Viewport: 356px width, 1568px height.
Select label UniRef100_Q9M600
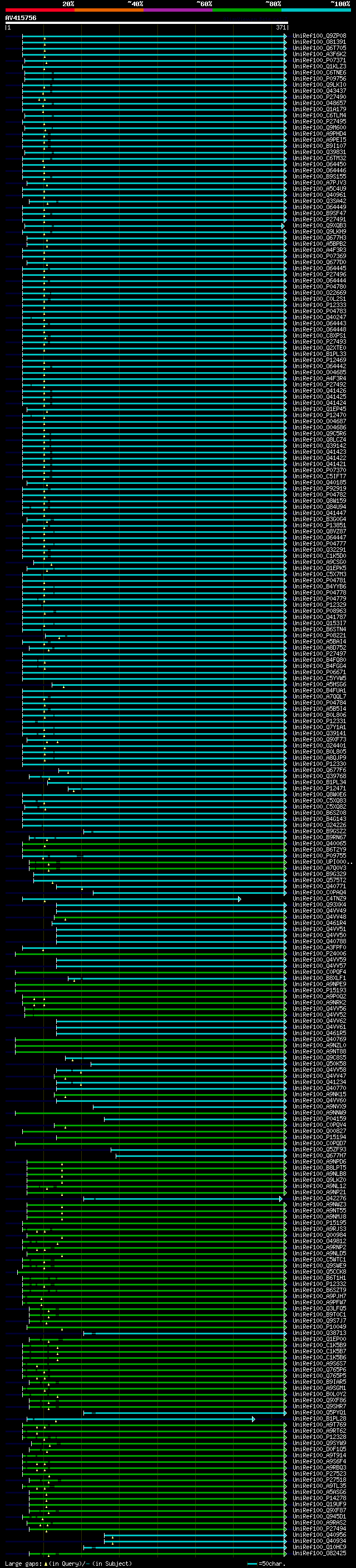click(319, 127)
